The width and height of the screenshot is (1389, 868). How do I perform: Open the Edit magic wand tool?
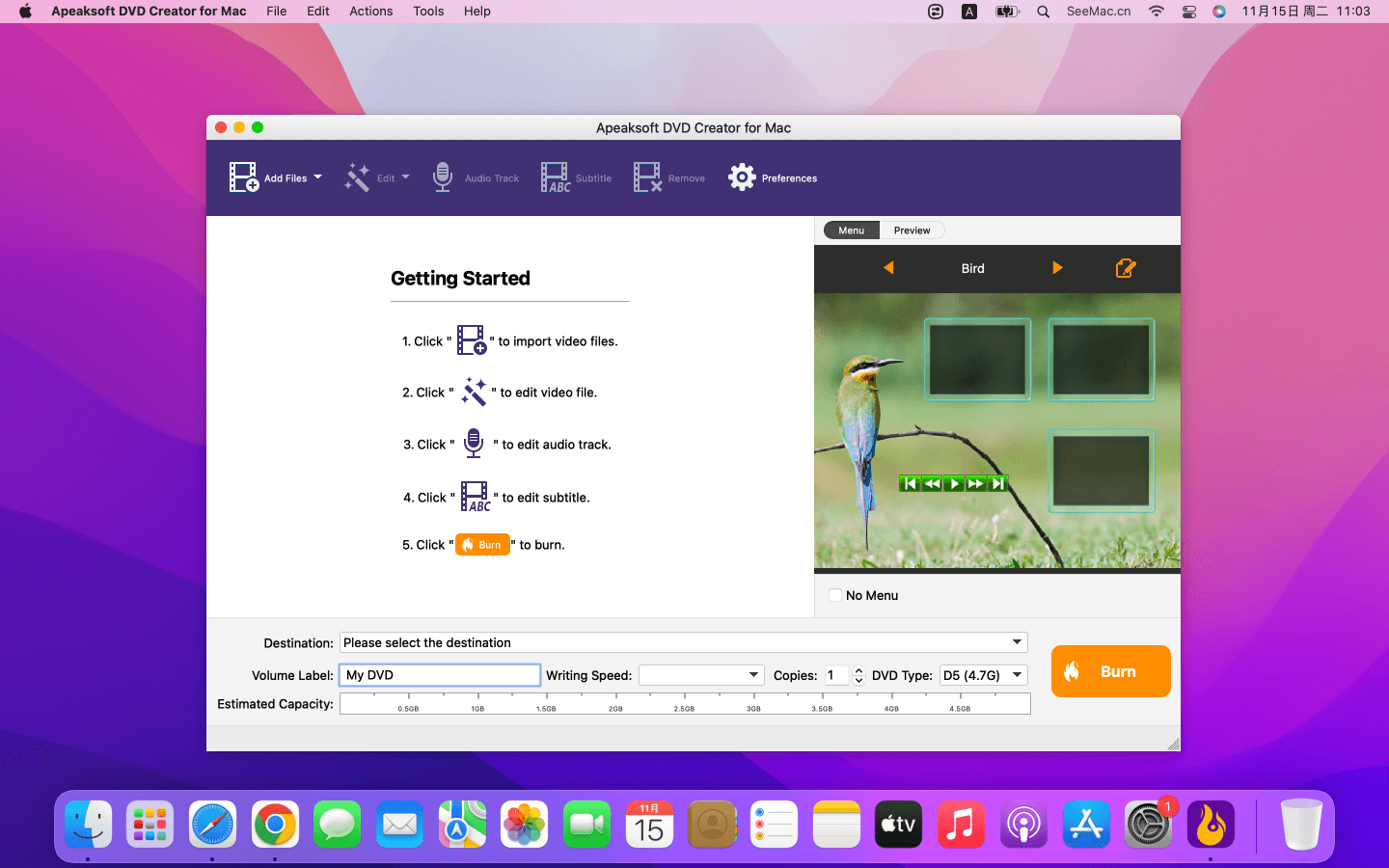(358, 177)
